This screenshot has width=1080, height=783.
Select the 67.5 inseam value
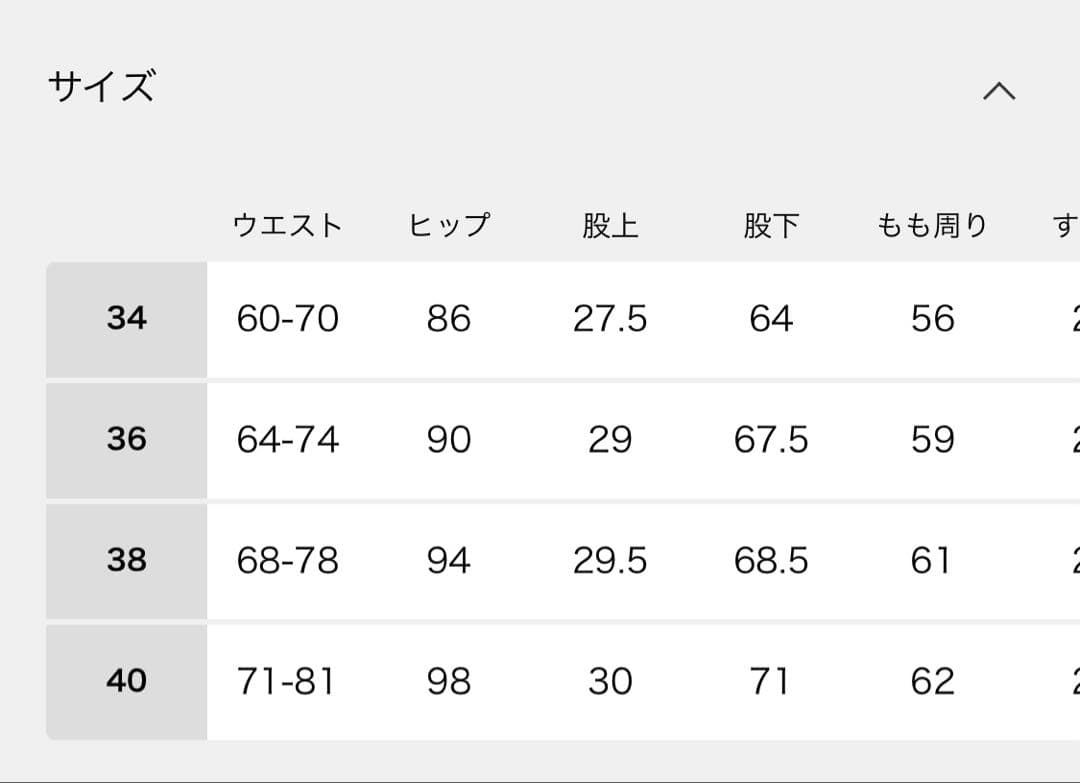click(x=771, y=440)
